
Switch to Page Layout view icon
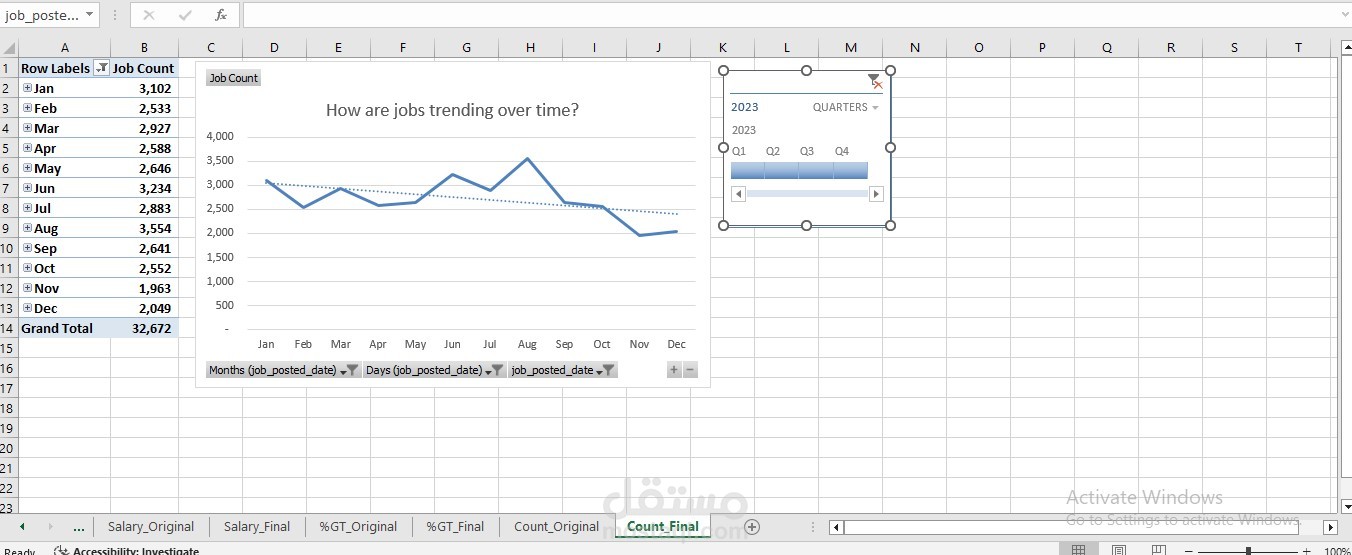[1119, 550]
